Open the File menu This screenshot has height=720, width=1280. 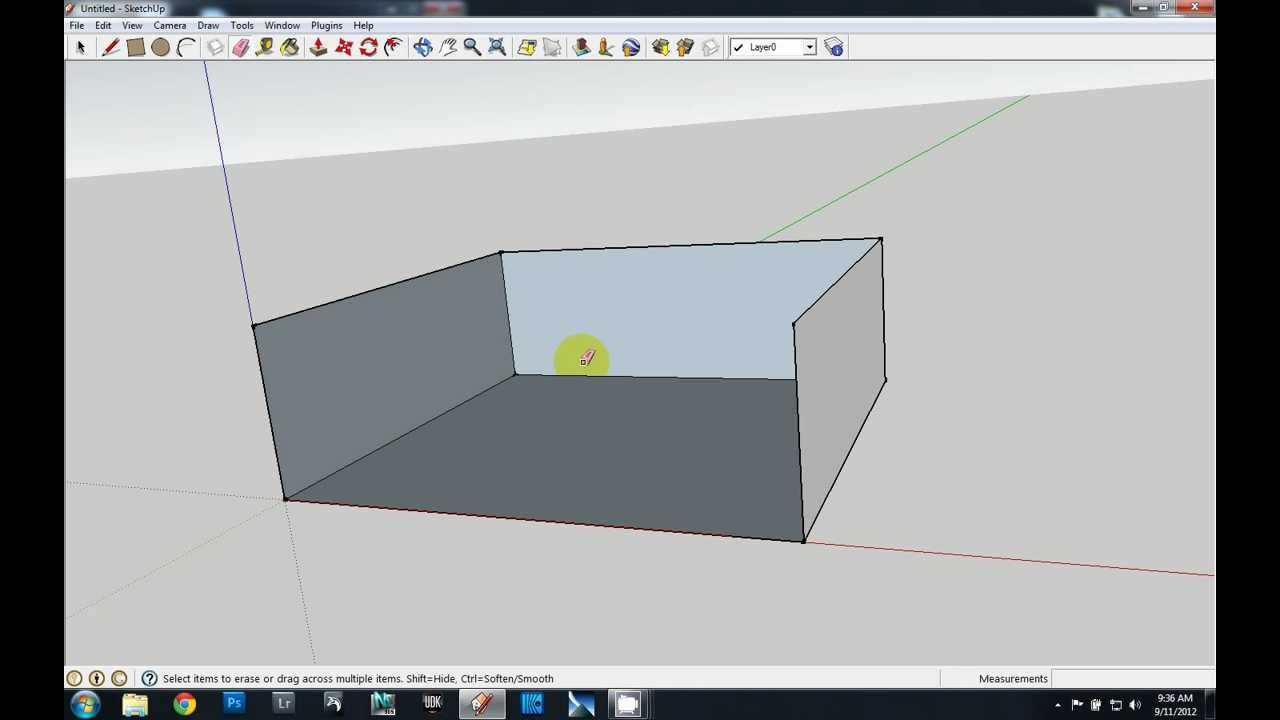(76, 25)
